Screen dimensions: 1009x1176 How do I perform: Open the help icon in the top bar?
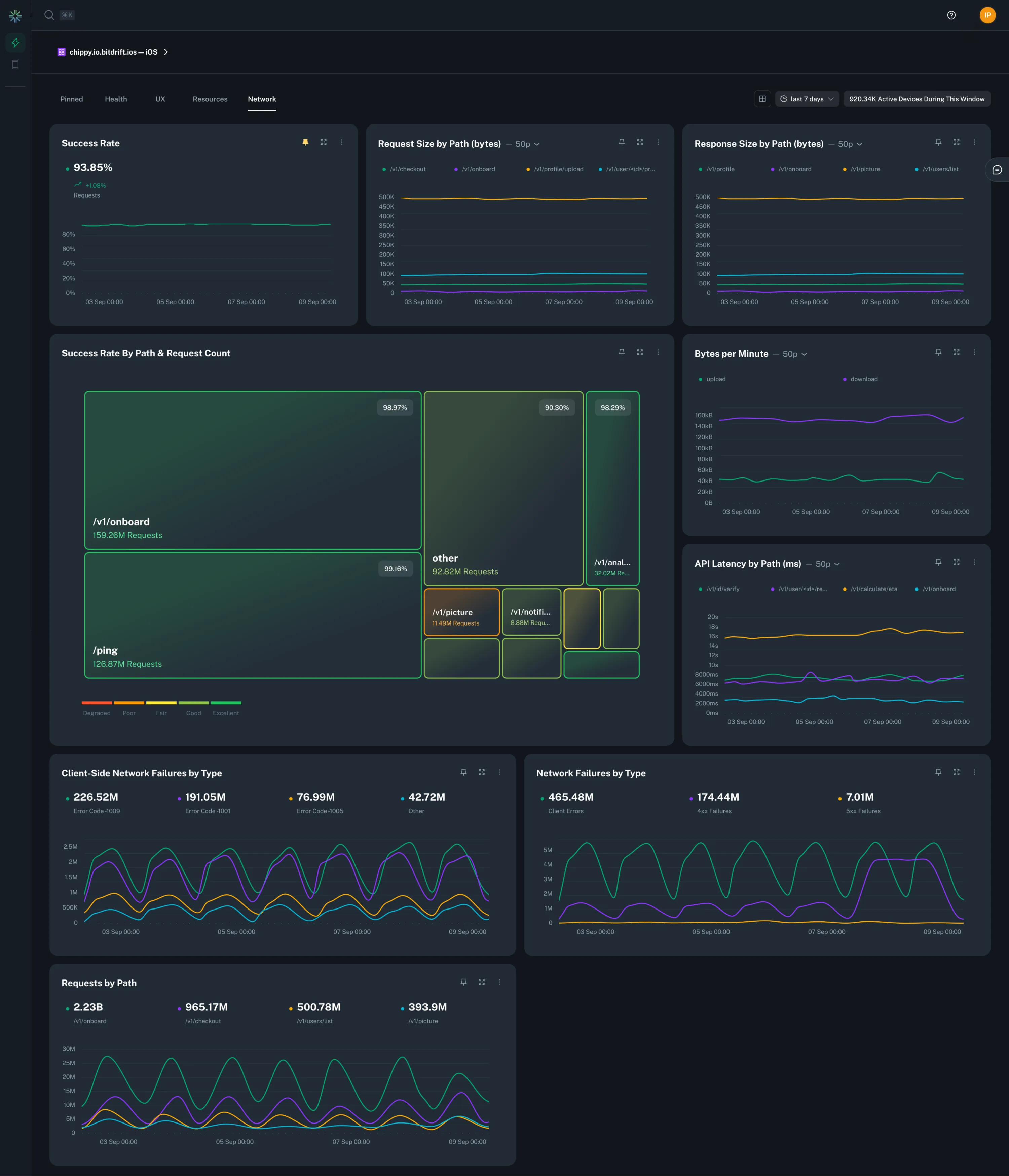pyautogui.click(x=951, y=15)
